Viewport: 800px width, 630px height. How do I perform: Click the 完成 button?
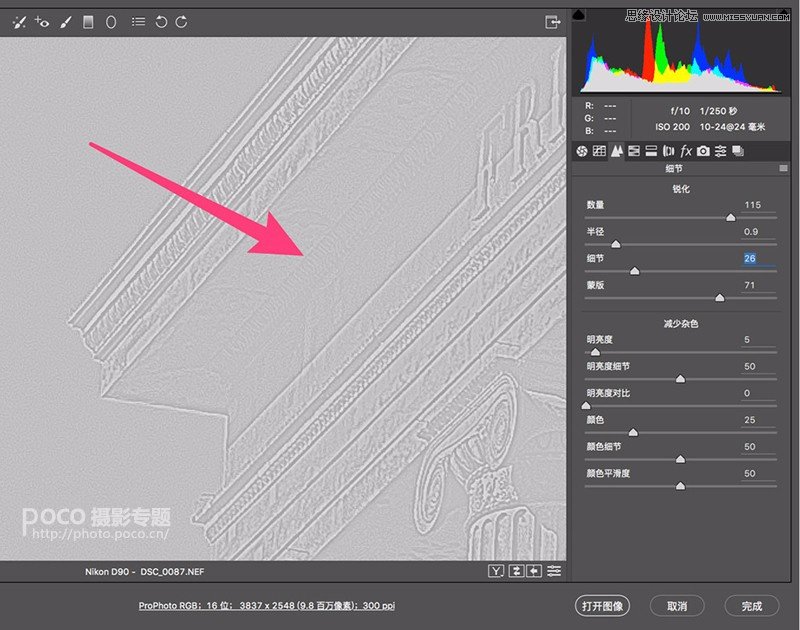pyautogui.click(x=752, y=606)
